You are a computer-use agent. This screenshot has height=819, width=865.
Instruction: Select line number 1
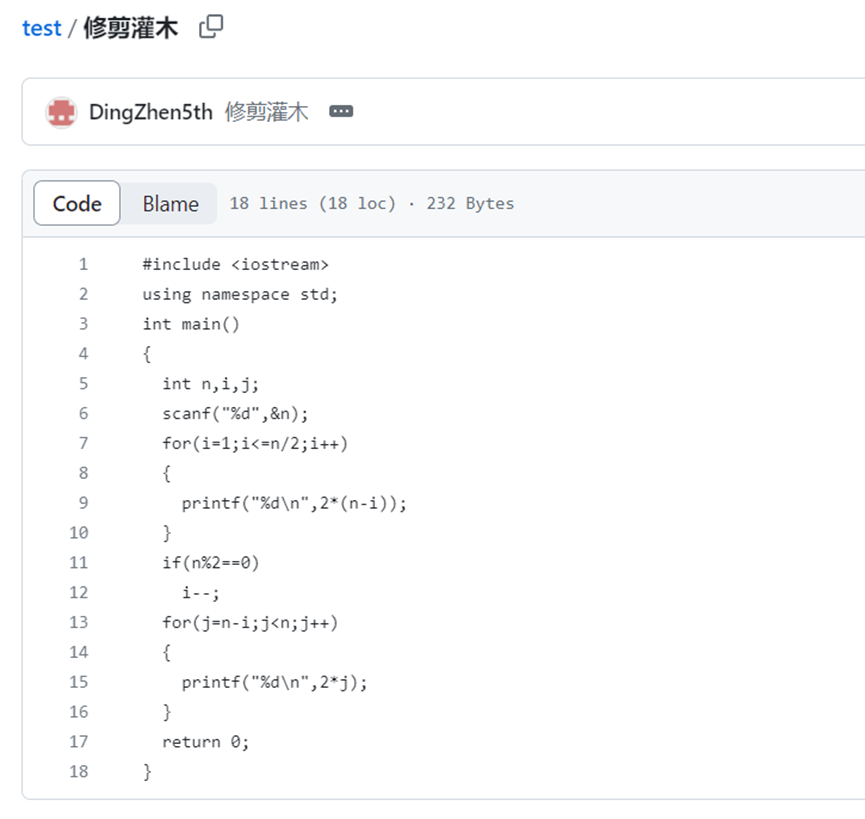pyautogui.click(x=83, y=265)
